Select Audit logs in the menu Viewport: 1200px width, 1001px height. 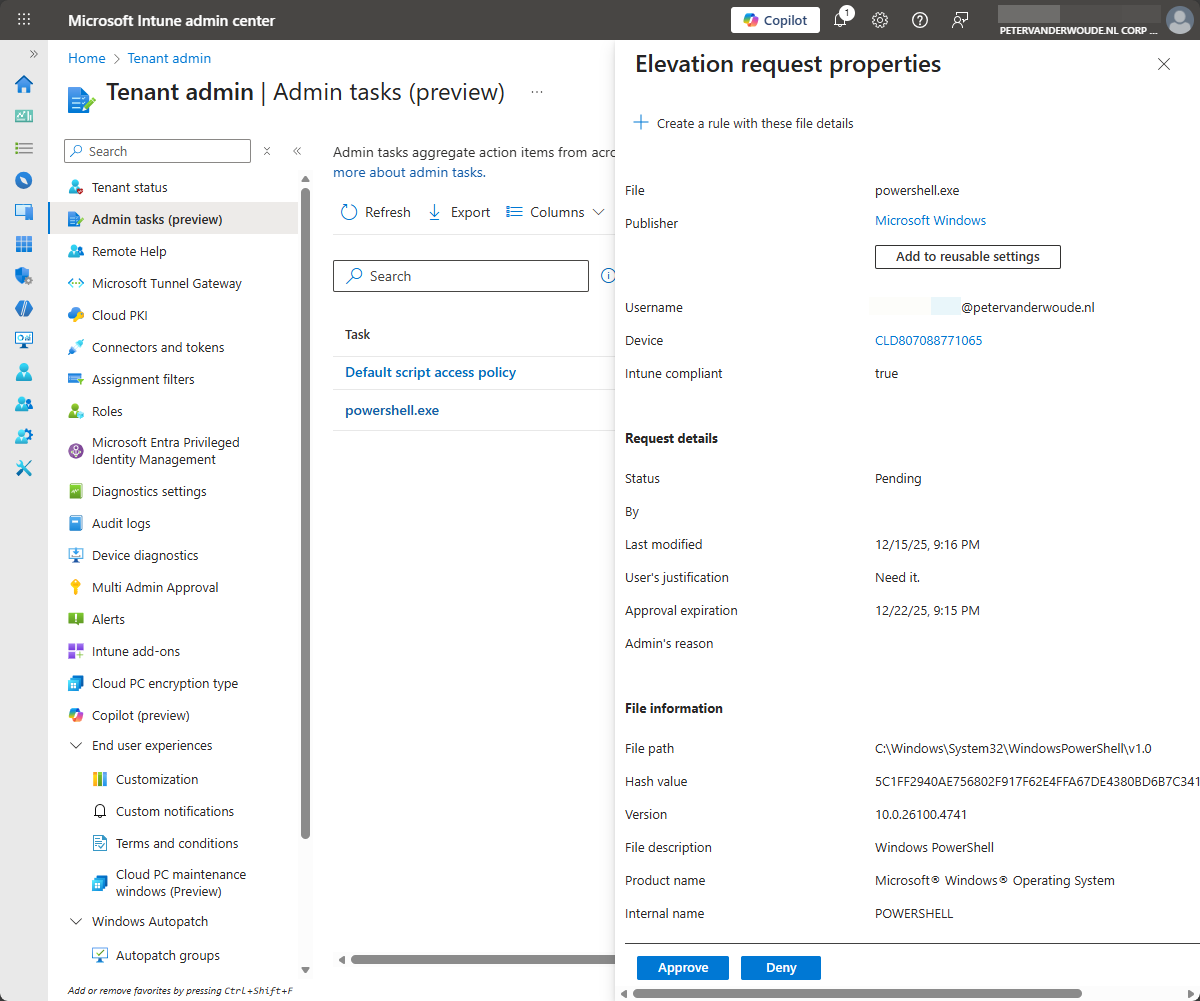[121, 523]
